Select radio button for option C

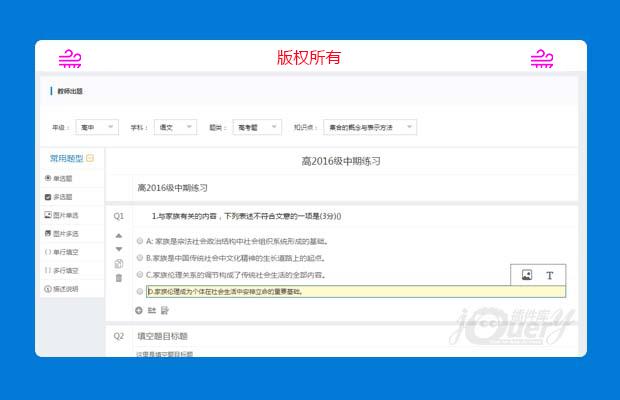coord(140,274)
